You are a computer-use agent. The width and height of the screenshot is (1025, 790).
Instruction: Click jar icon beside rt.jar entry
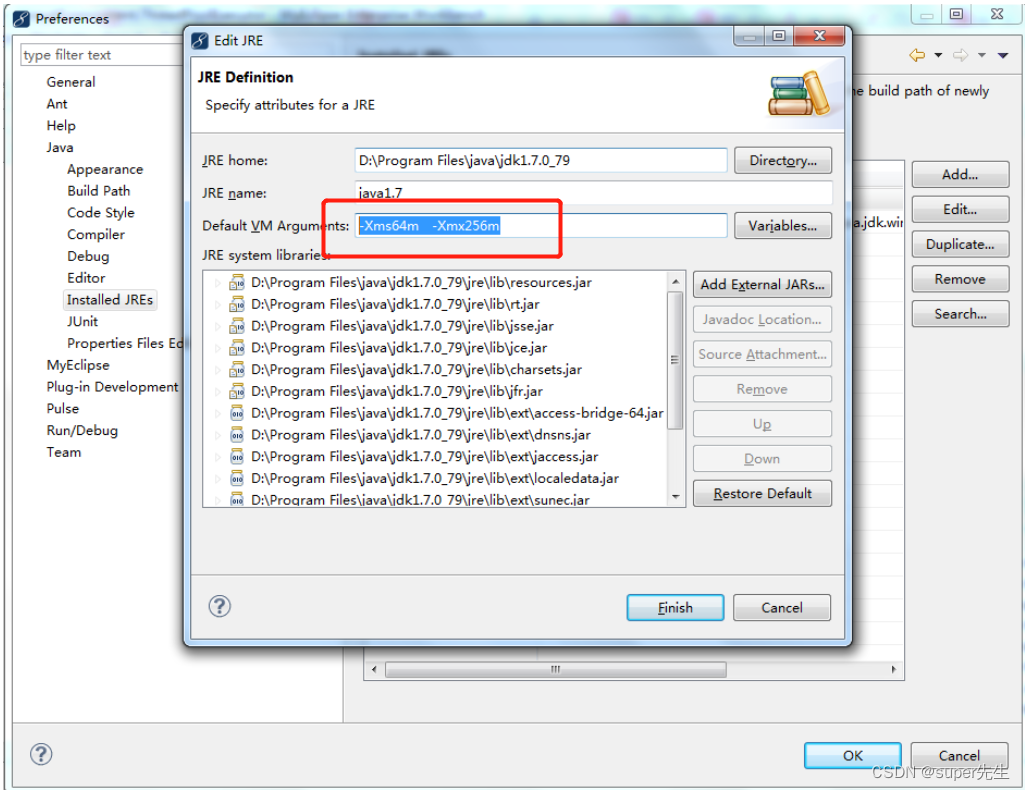[237, 304]
